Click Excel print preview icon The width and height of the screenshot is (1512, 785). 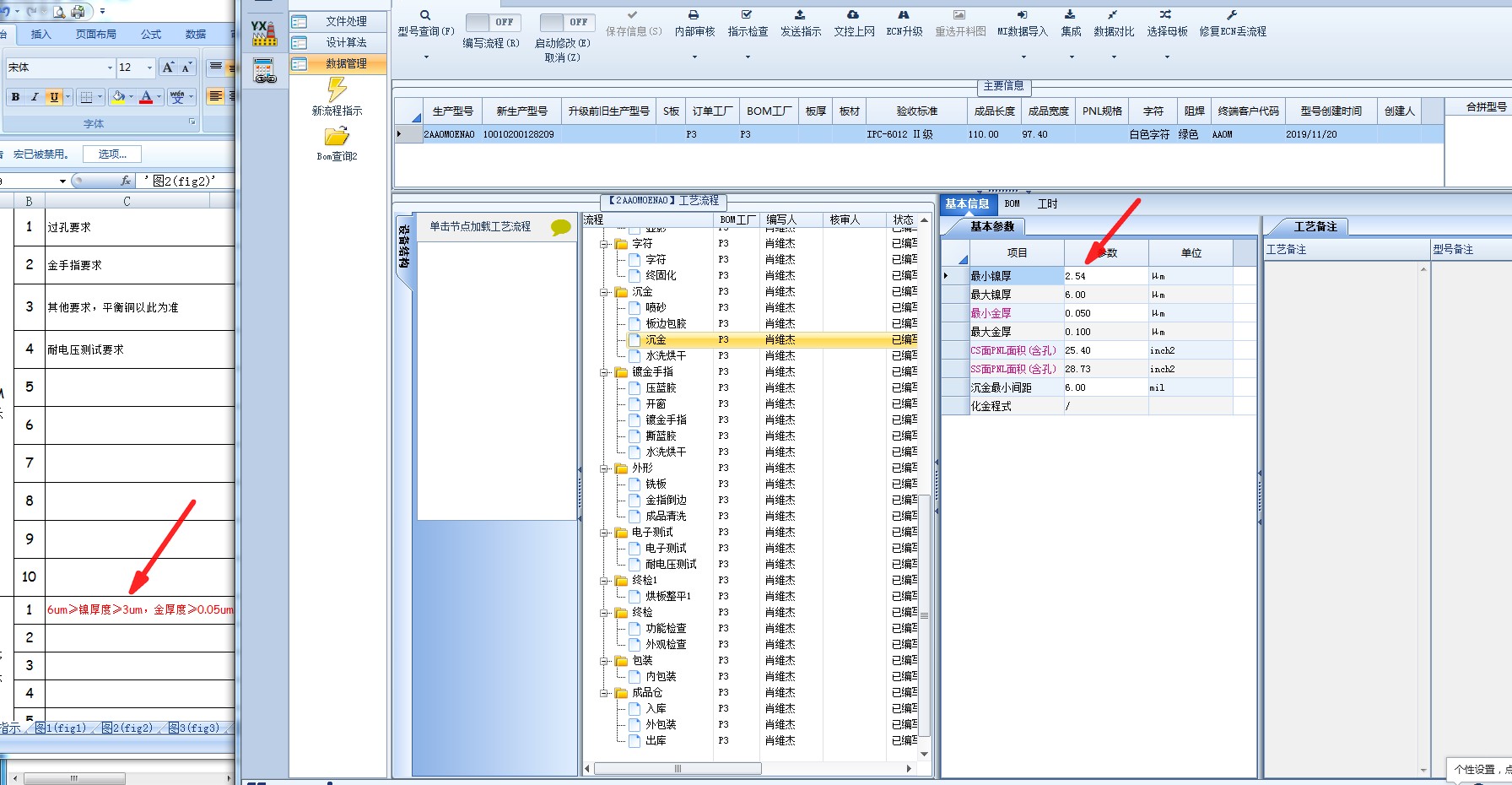(x=59, y=12)
